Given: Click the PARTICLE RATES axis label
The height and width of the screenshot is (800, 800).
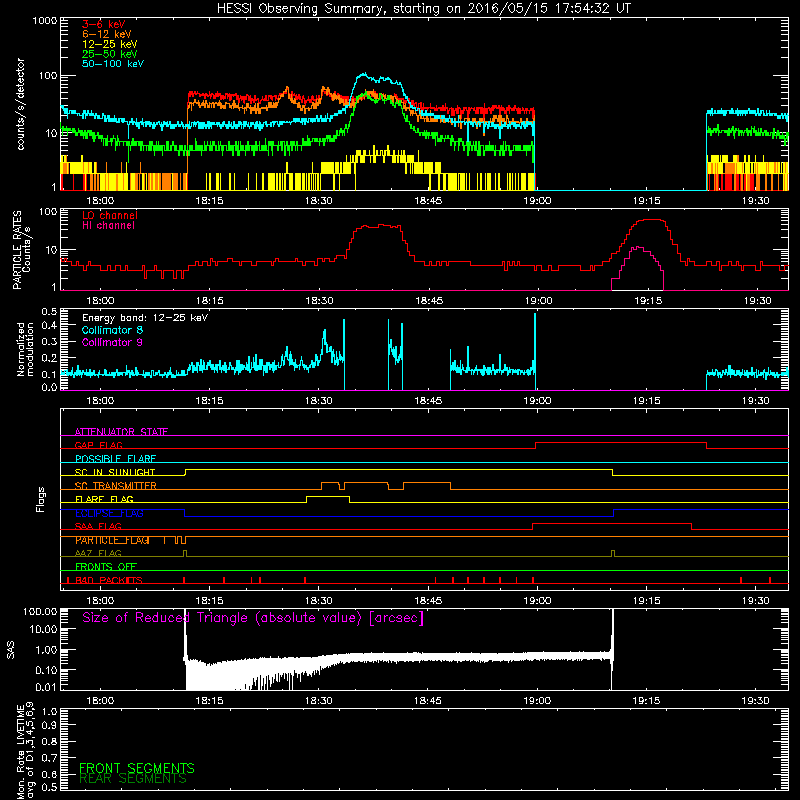Looking at the screenshot, I should point(17,250).
